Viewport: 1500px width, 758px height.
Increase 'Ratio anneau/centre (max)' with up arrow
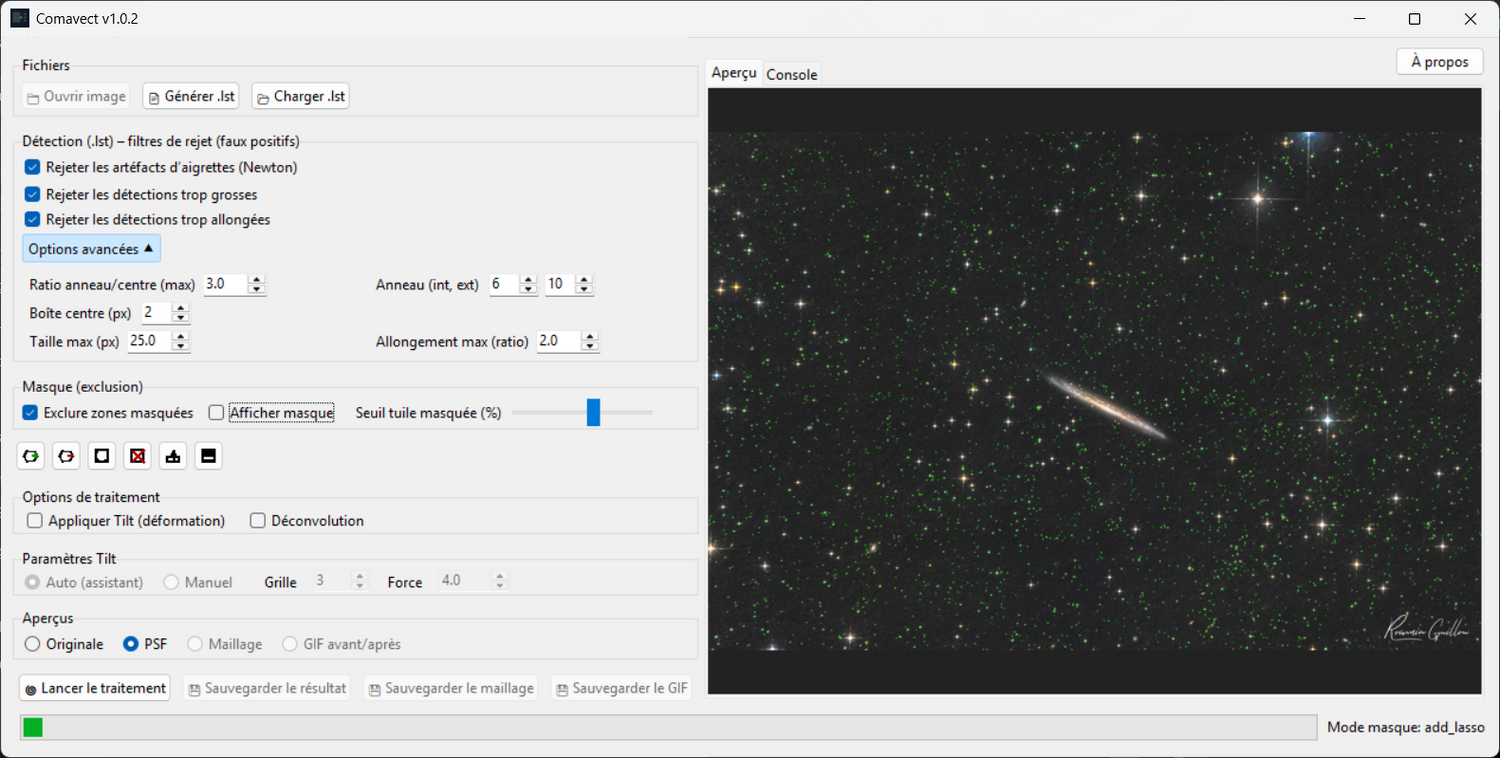[257, 279]
